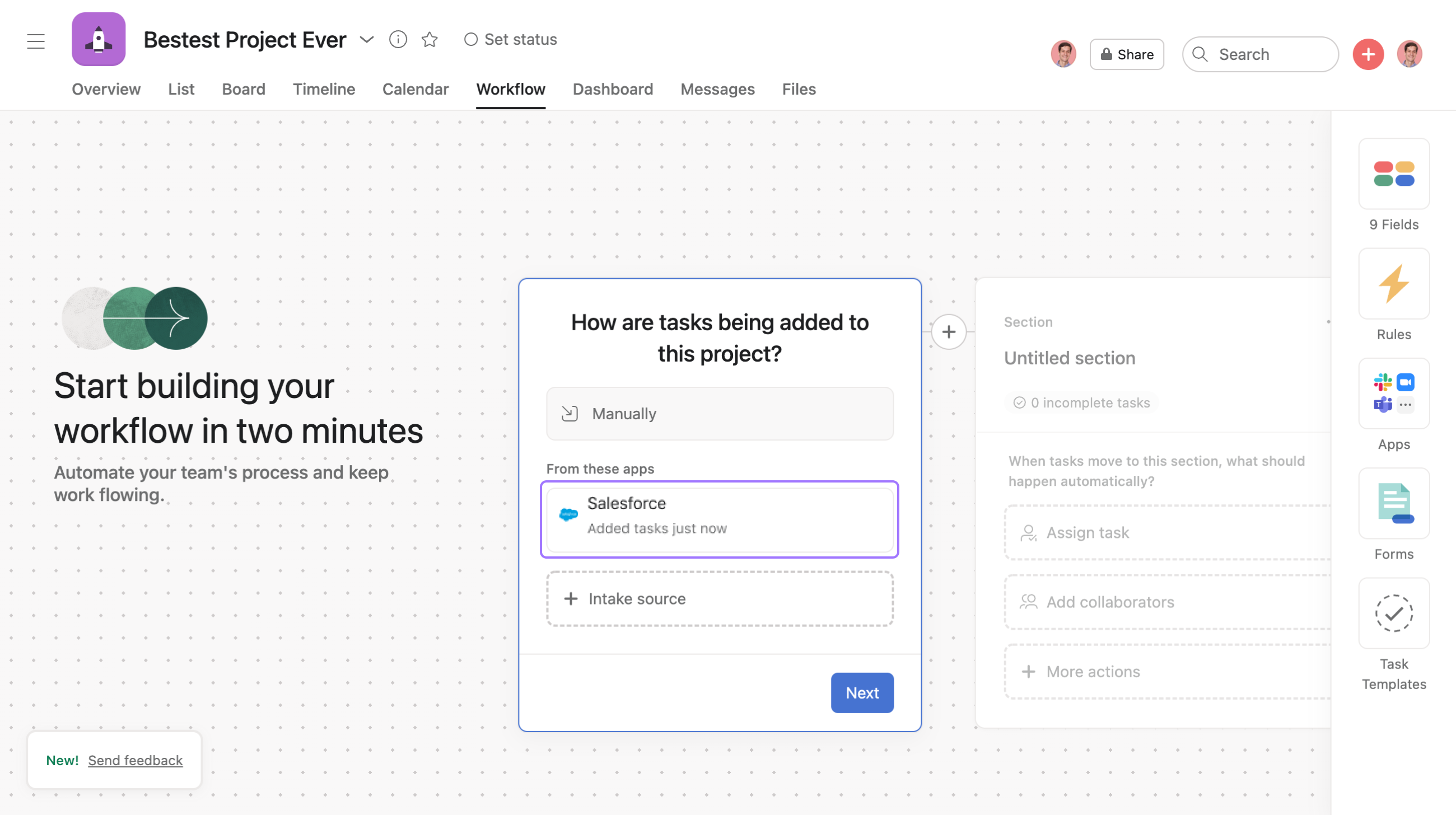Screen dimensions: 1456x815
Task: Click the Add collaborators people icon
Action: click(x=1029, y=602)
